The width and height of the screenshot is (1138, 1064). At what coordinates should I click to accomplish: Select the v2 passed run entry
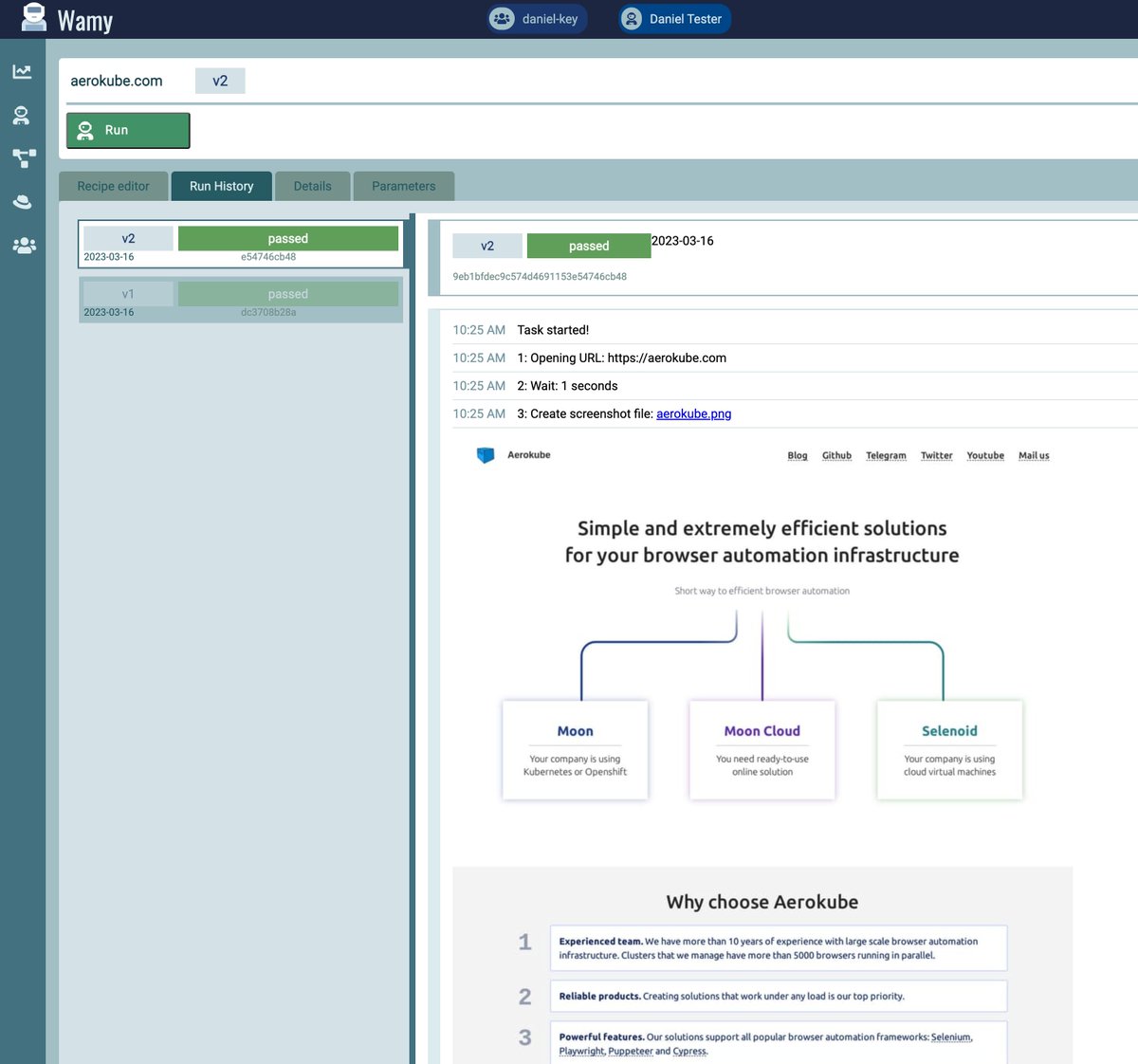pos(241,245)
